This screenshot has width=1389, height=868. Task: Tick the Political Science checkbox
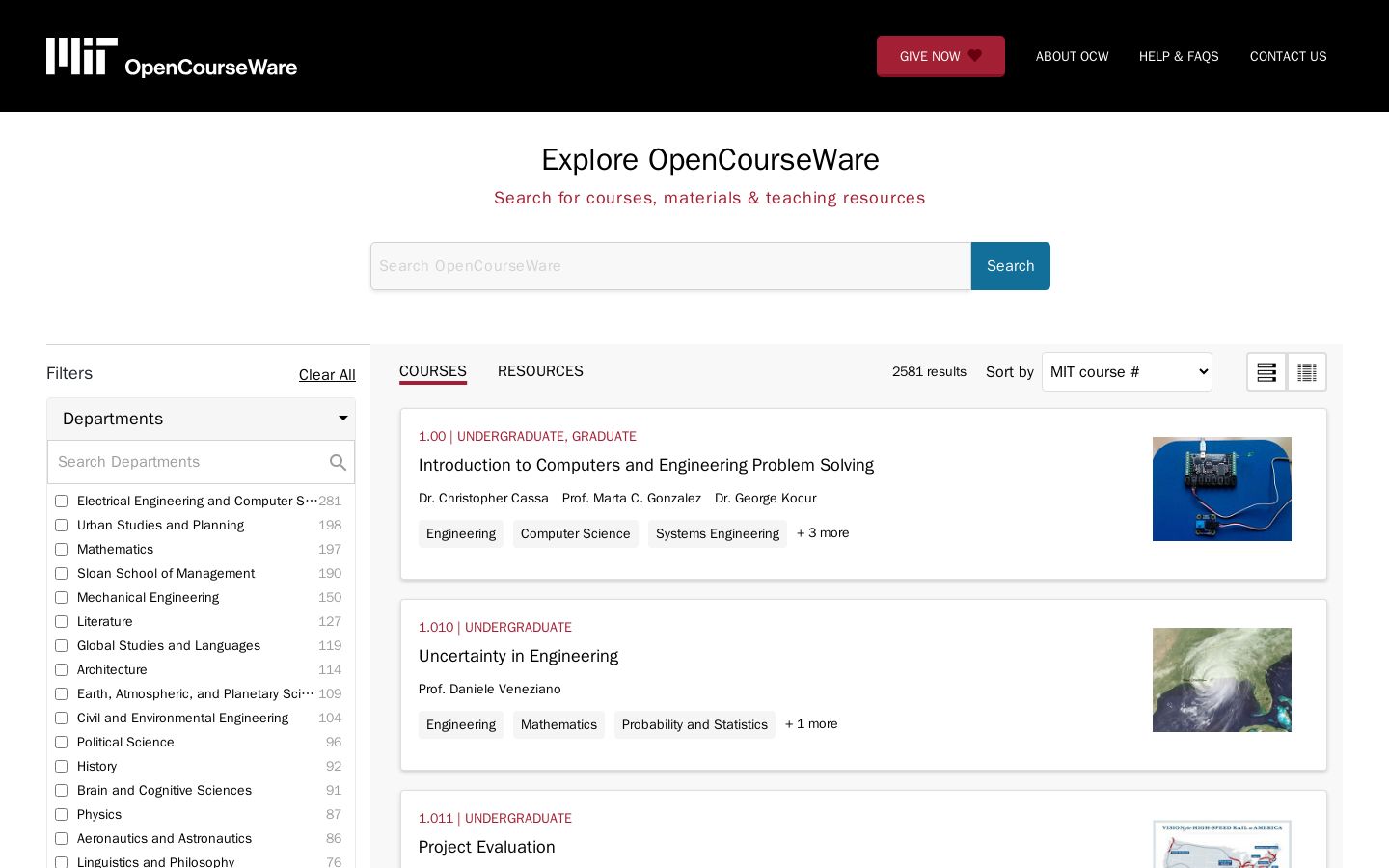[x=61, y=743]
